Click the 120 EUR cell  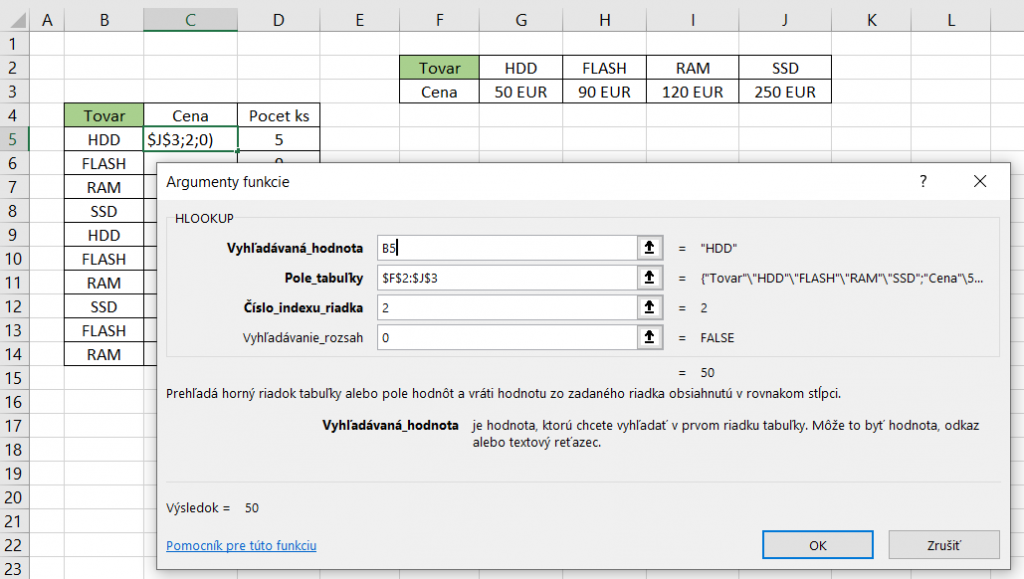(692, 92)
